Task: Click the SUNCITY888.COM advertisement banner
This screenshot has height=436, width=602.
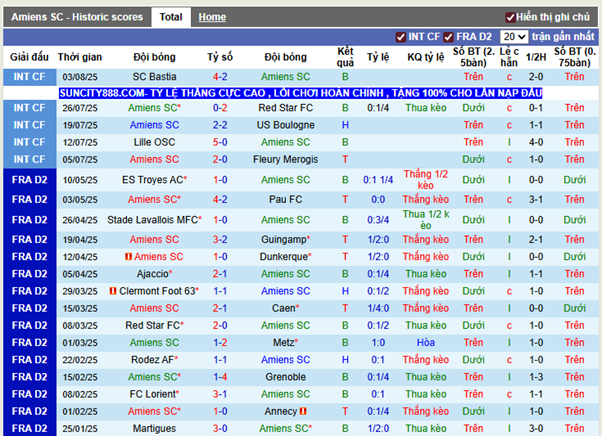Action: (300, 93)
